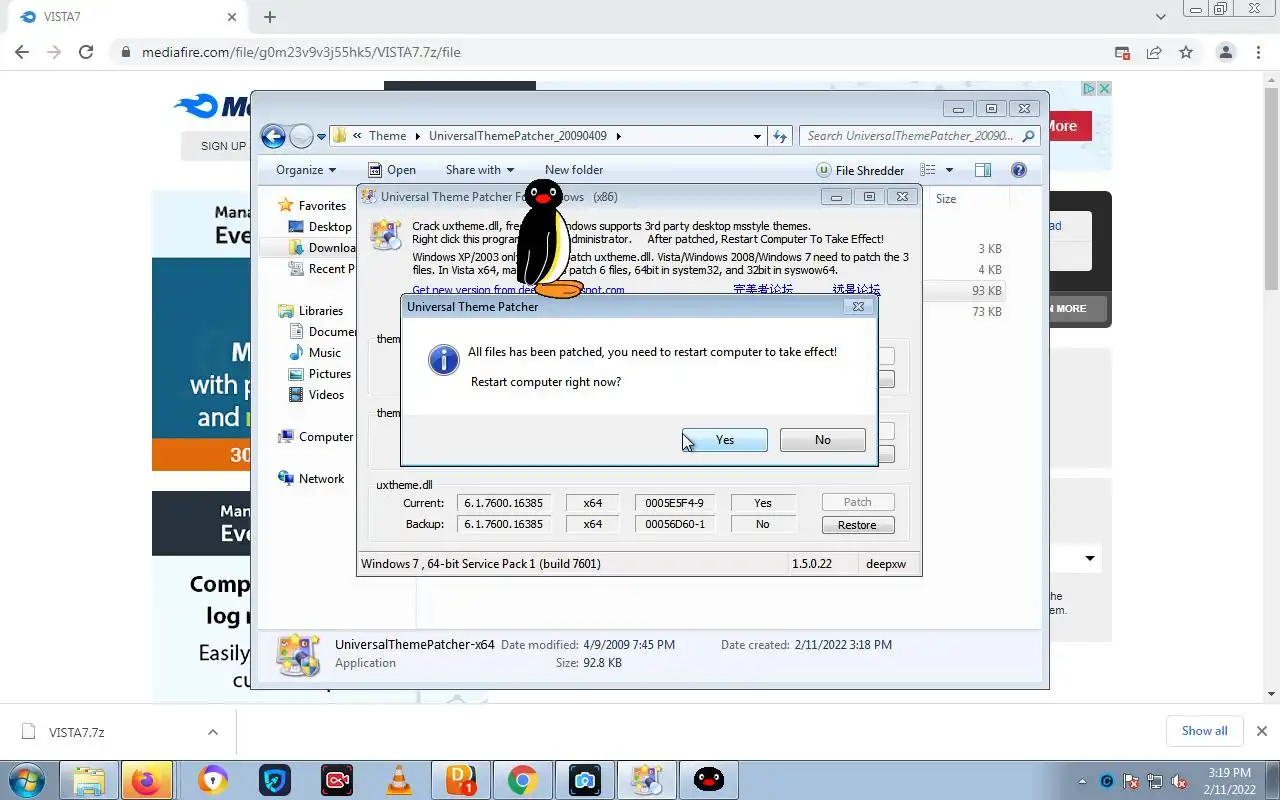Open the tab search dropdown in Chrome

point(1161,17)
